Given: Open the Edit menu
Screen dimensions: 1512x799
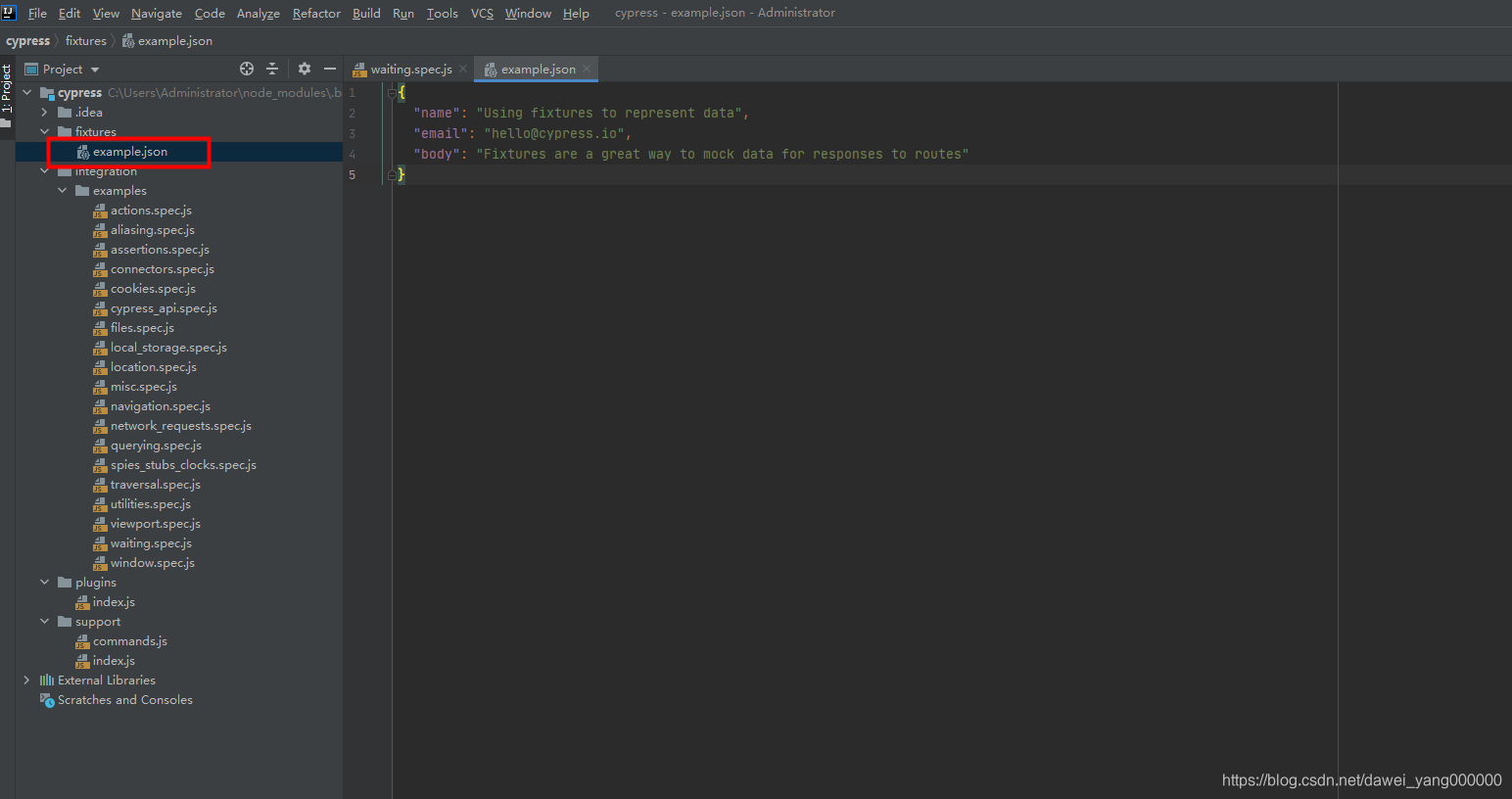Looking at the screenshot, I should 70,13.
